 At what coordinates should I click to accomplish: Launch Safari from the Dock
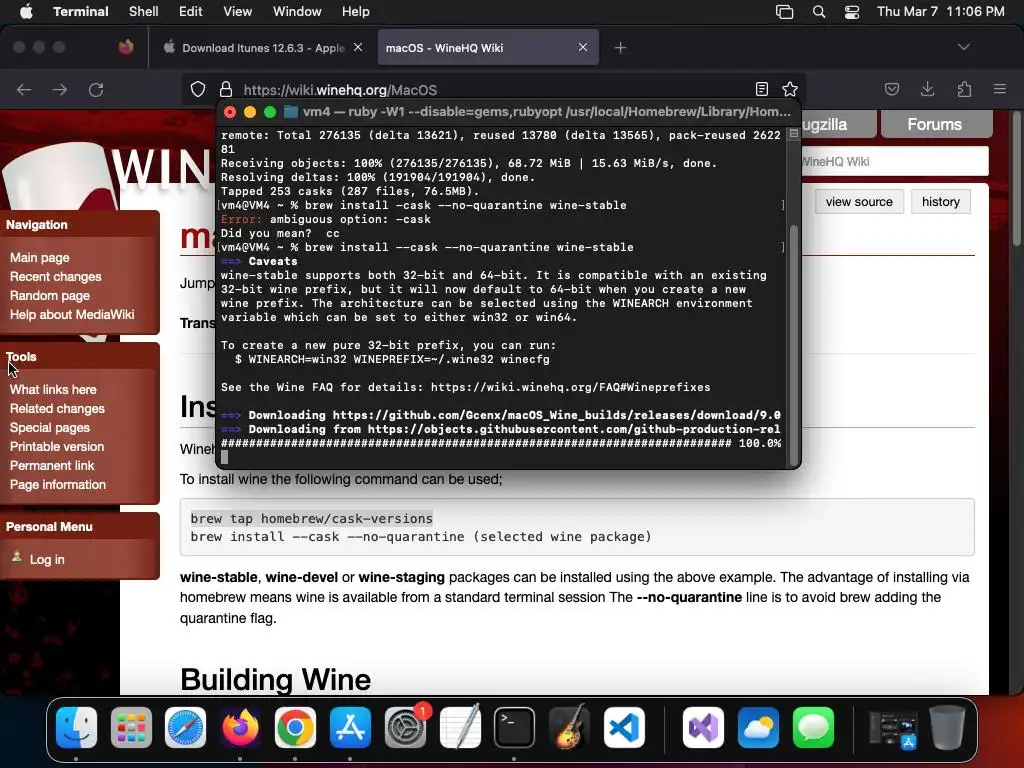pyautogui.click(x=185, y=728)
